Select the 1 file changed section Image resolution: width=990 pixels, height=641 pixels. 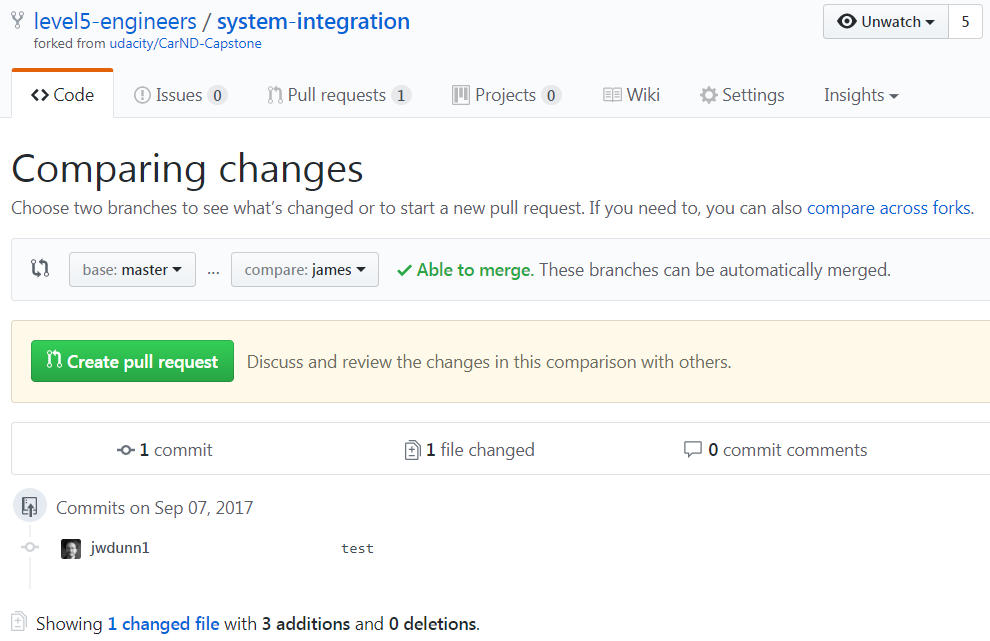pos(470,450)
